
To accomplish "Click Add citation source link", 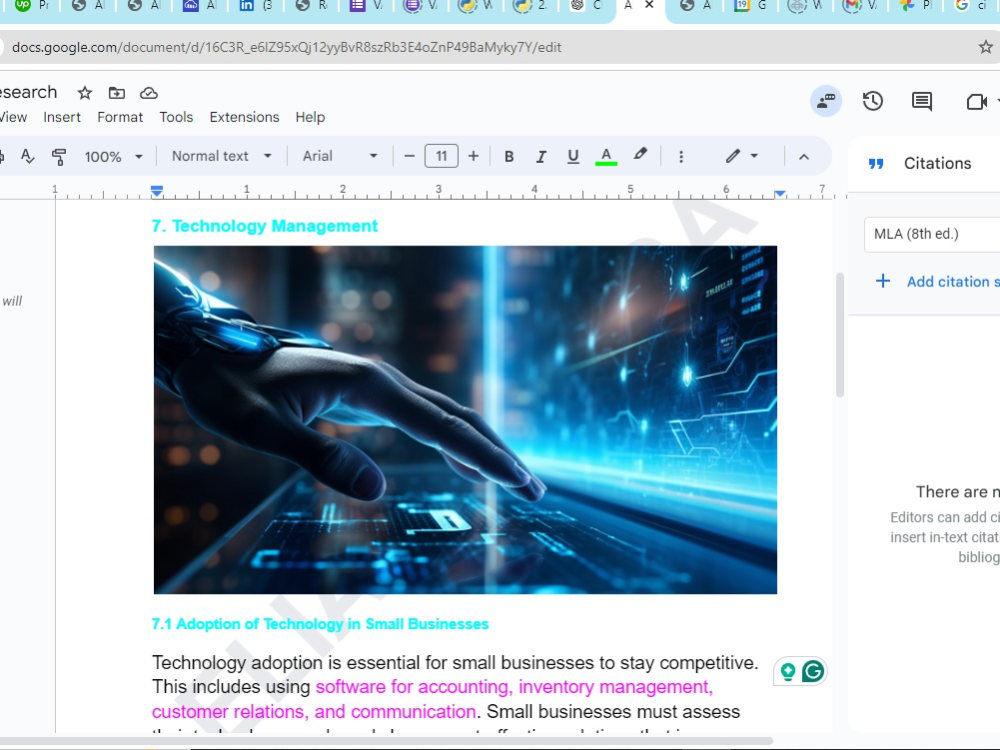I will (x=938, y=281).
